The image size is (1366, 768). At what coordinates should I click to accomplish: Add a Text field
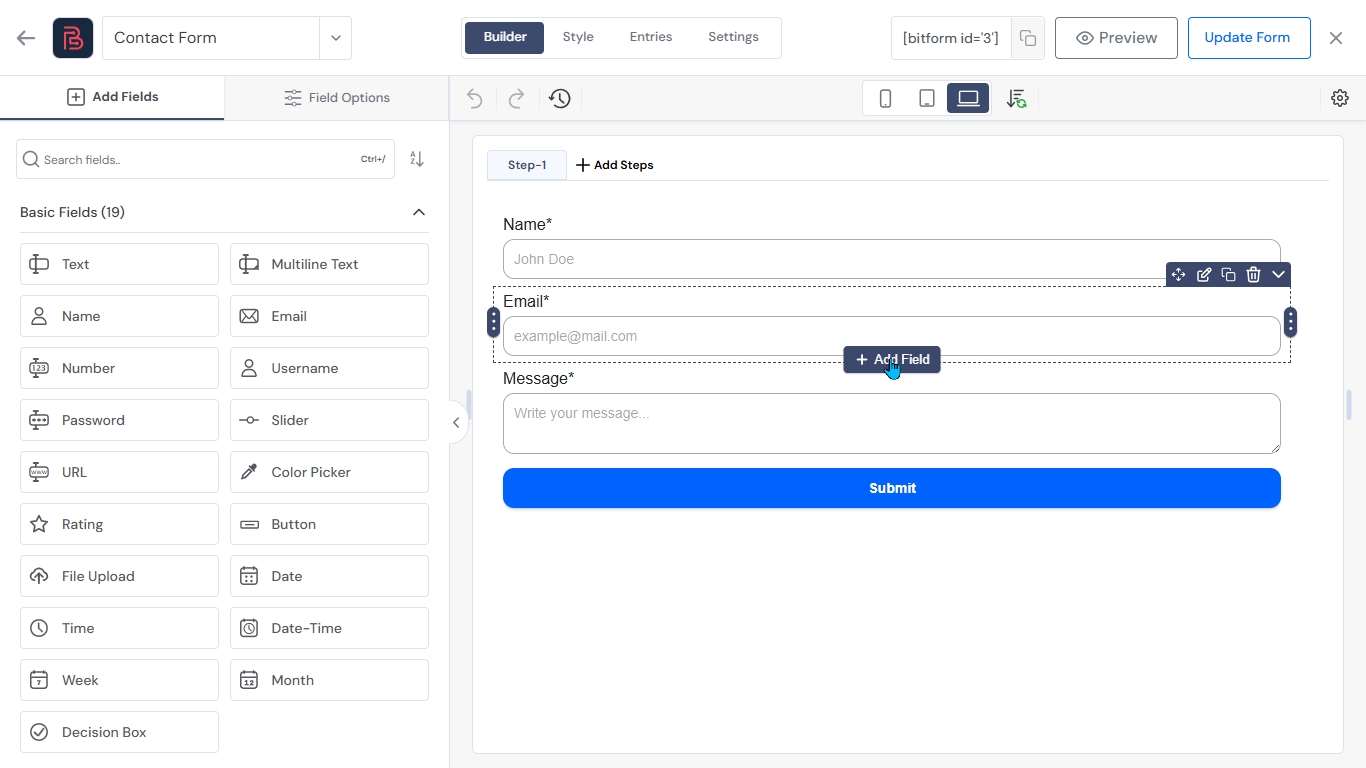pyautogui.click(x=119, y=264)
